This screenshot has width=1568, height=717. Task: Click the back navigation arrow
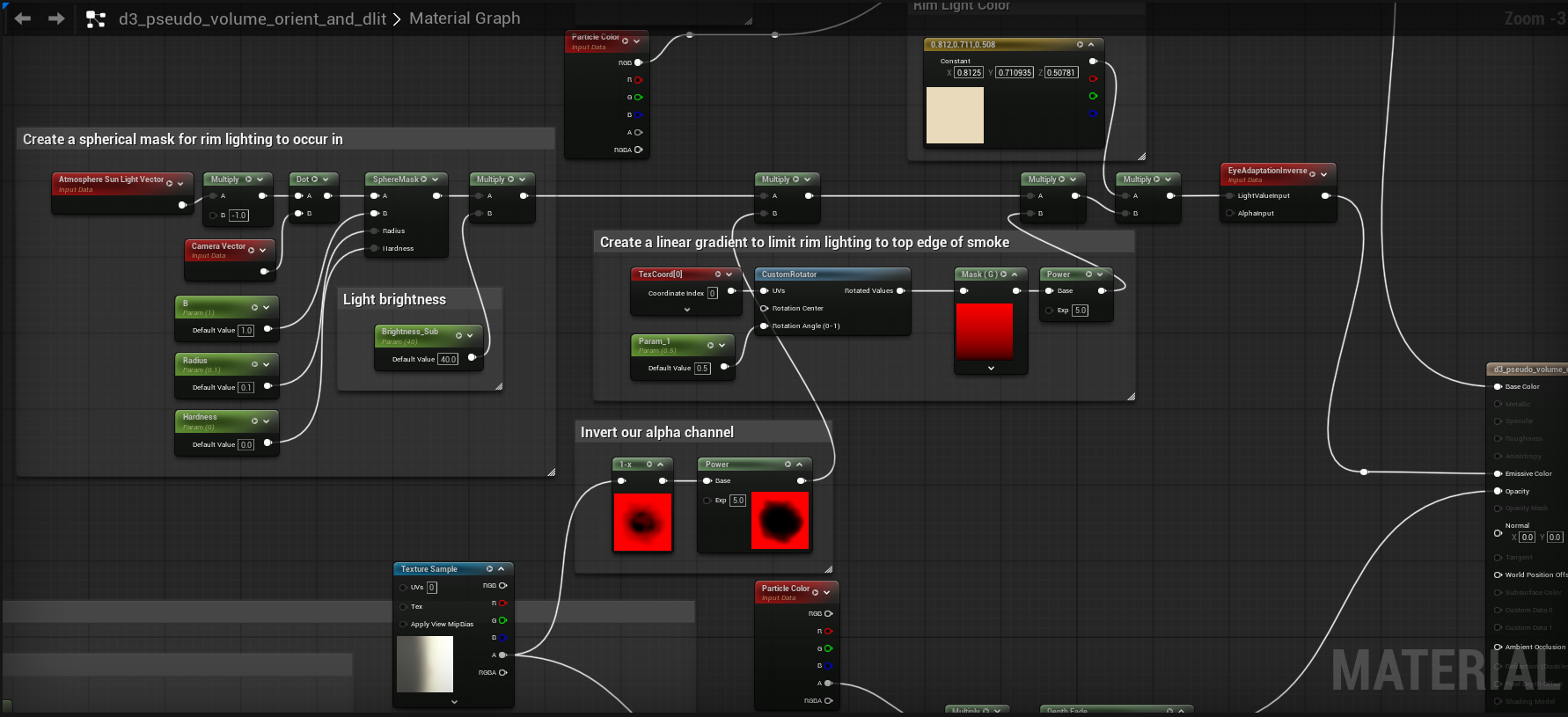(x=23, y=18)
